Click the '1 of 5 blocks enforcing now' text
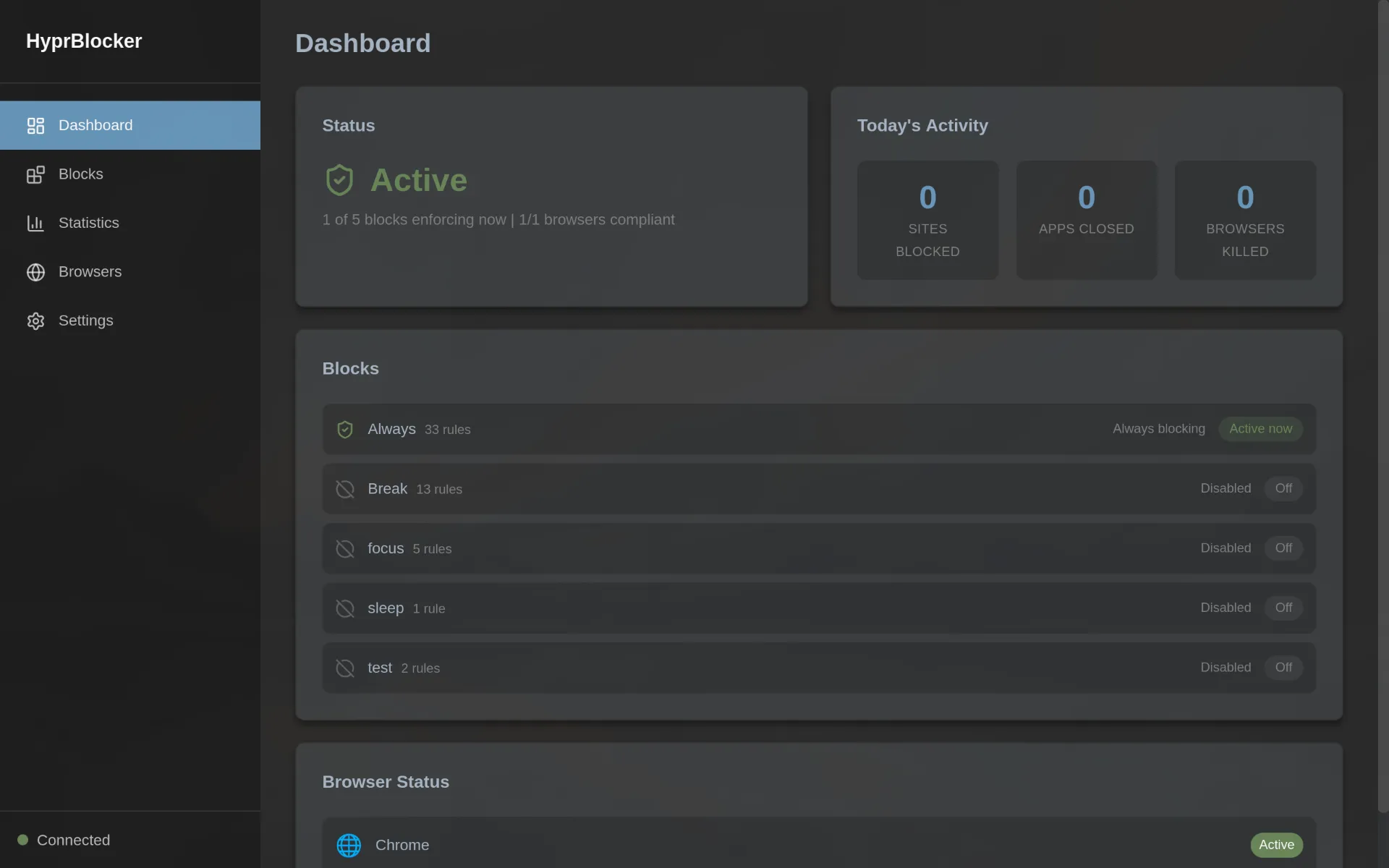The width and height of the screenshot is (1389, 868). tap(415, 219)
